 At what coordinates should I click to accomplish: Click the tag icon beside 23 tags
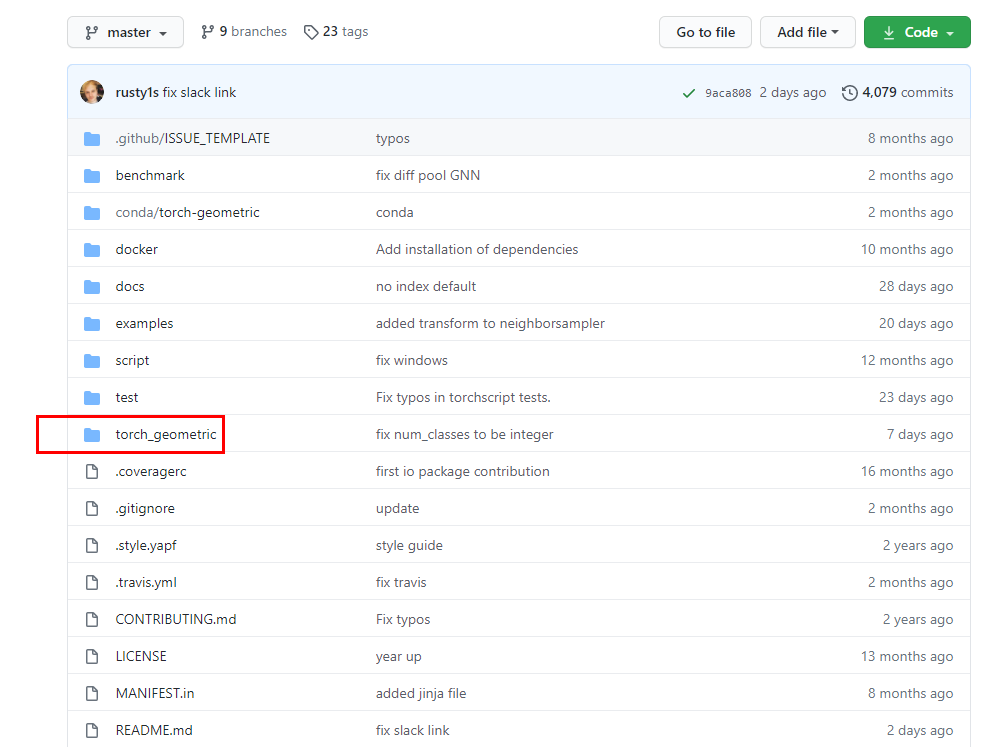(x=311, y=32)
